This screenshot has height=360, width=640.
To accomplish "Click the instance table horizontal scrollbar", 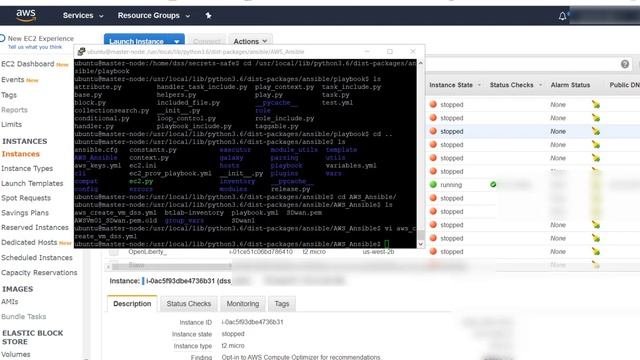I will (171, 266).
